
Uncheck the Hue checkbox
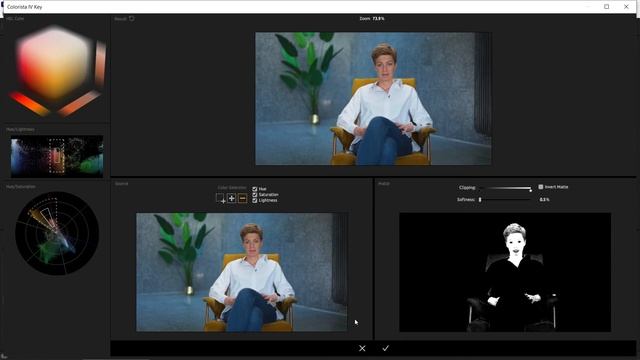[255, 189]
